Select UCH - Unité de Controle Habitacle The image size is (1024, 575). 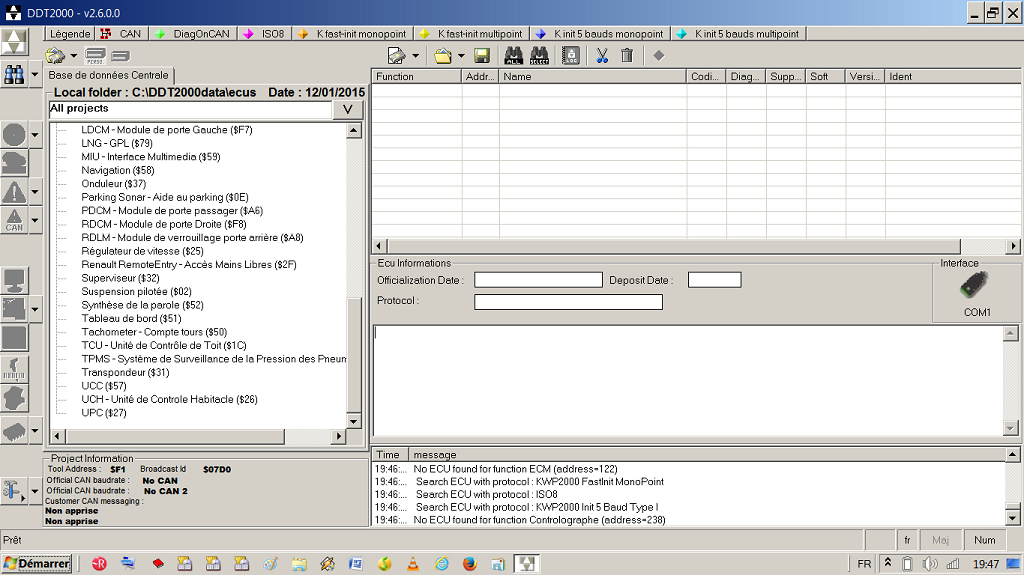click(169, 399)
